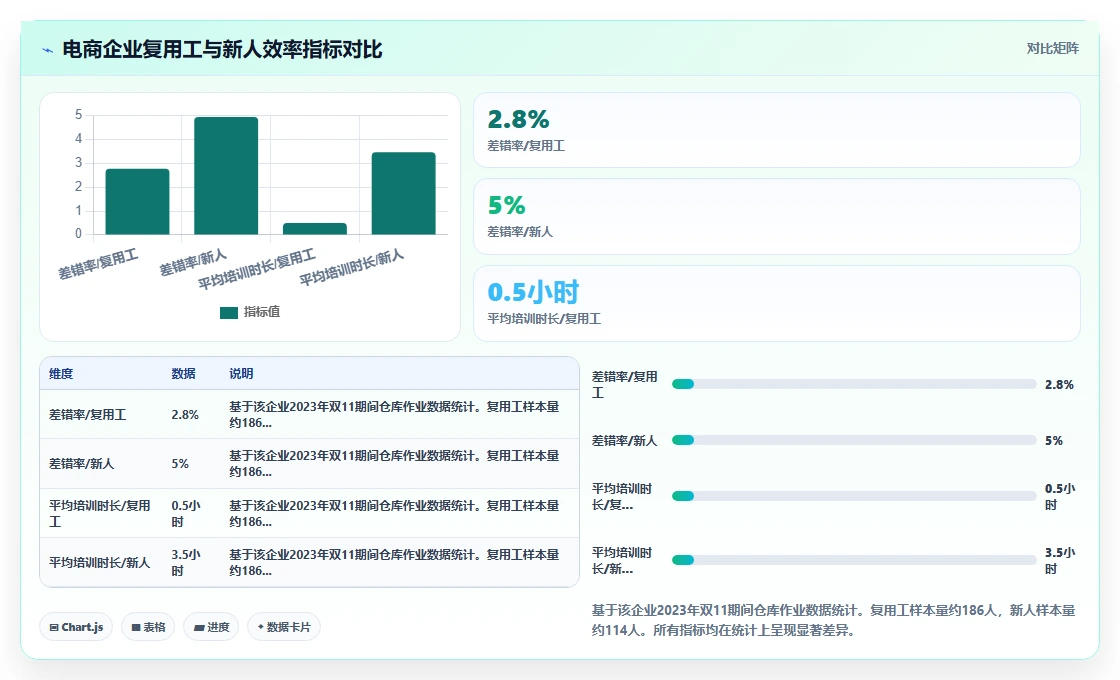Open the 2.8% 差错率/复用工 data card
This screenshot has height=680, width=1120.
(x=776, y=130)
